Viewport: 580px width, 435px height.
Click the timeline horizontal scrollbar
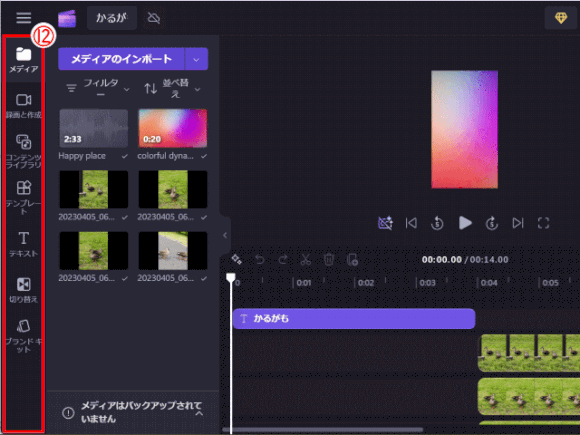323,430
